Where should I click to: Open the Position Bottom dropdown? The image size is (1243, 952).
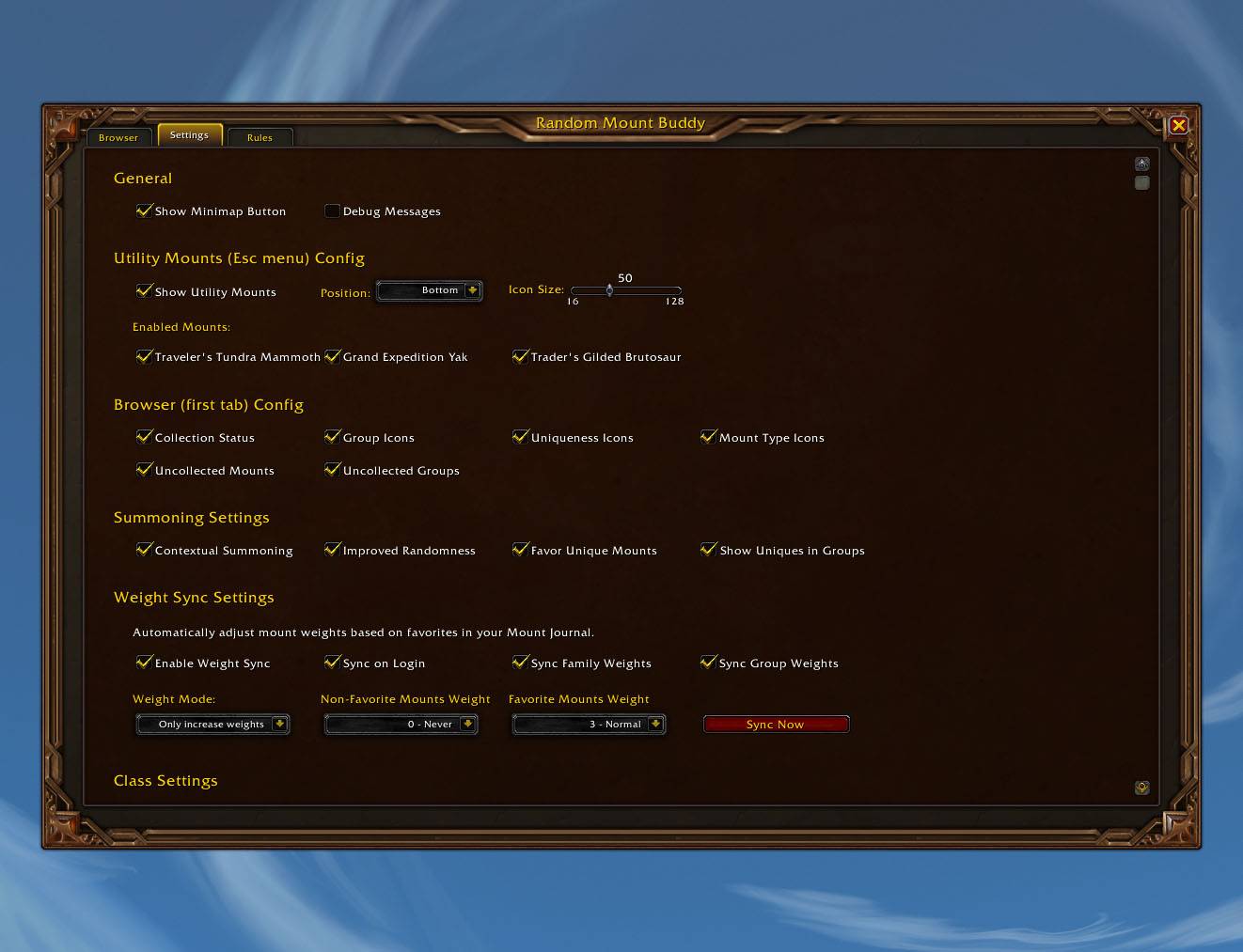429,290
